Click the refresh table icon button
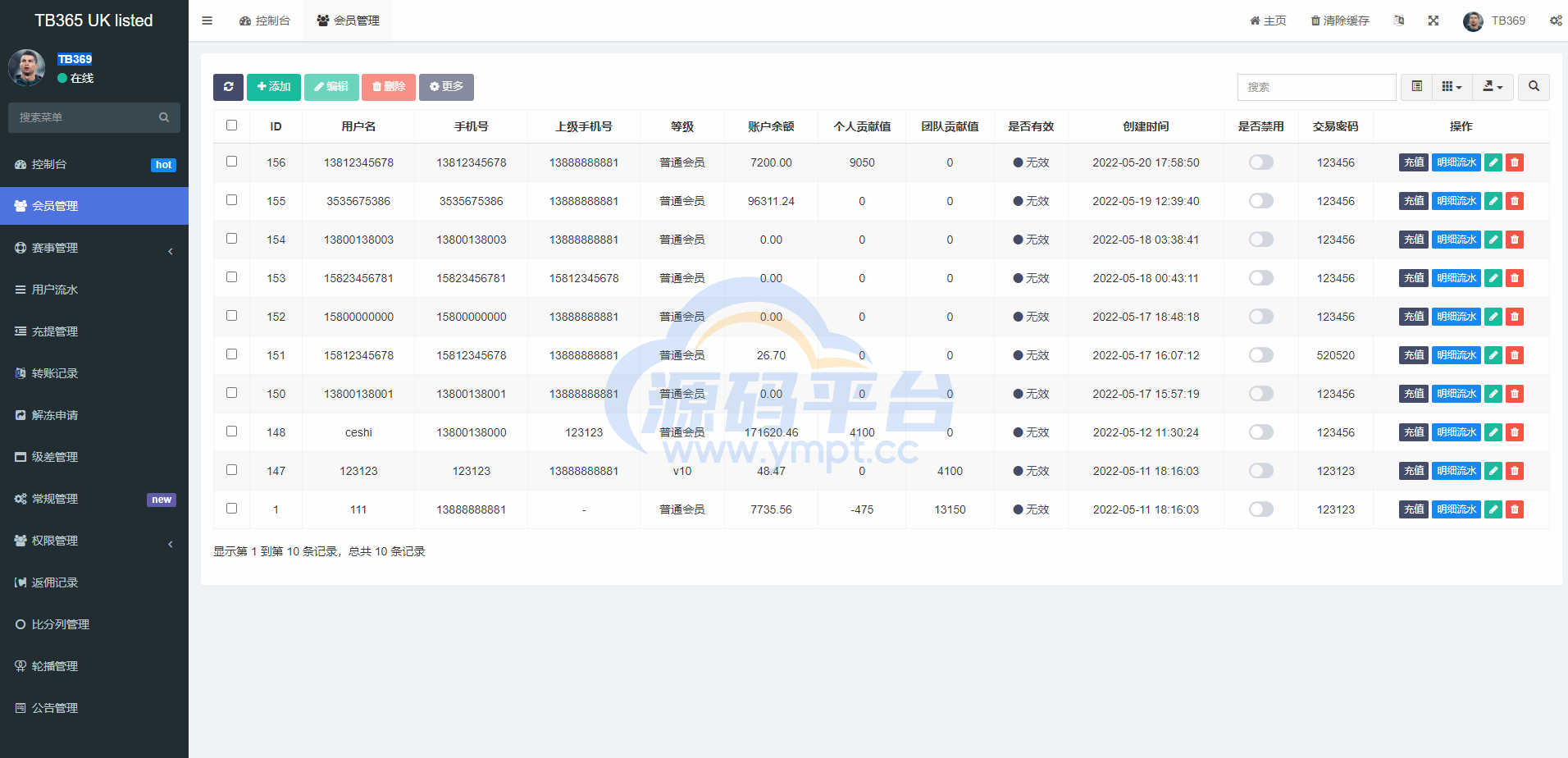This screenshot has width=1568, height=758. click(228, 87)
